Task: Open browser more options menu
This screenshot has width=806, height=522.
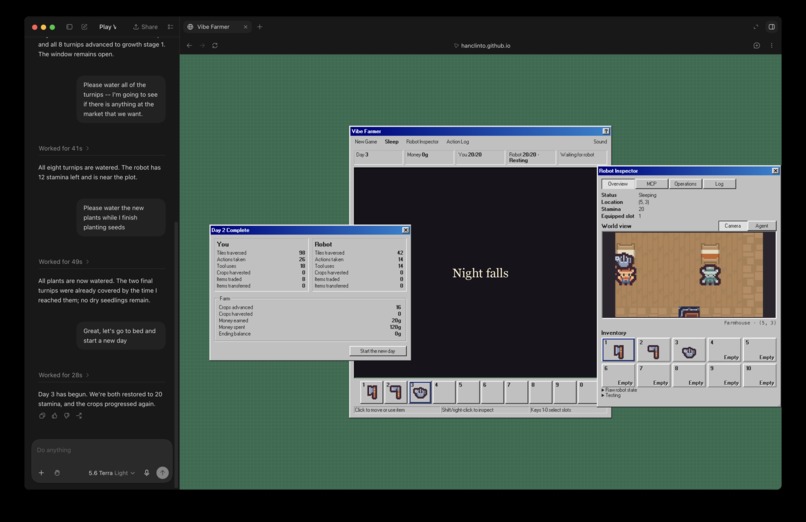Action: (x=772, y=45)
